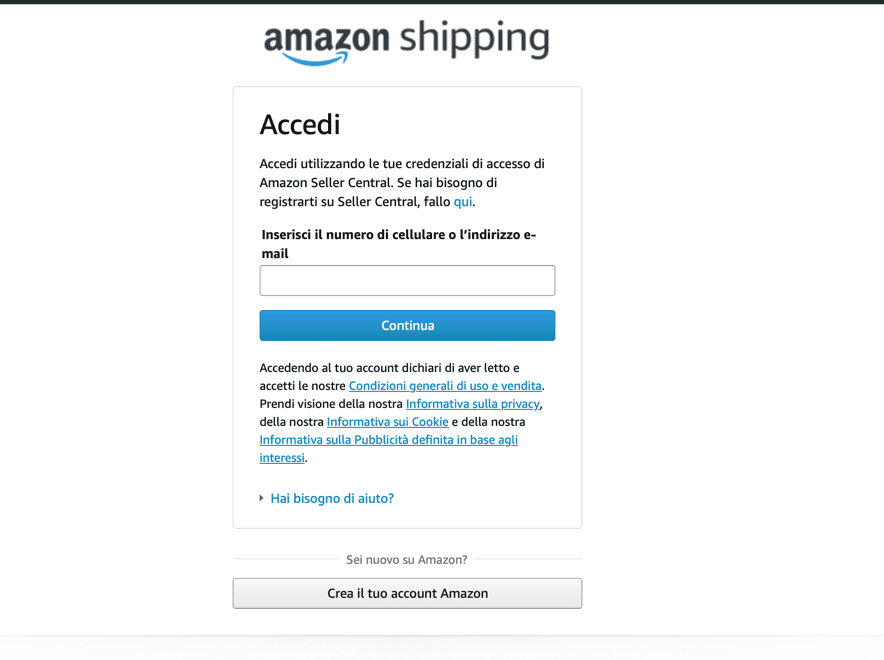
Task: Click the disclosure triangle beside the help link
Action: (x=261, y=498)
